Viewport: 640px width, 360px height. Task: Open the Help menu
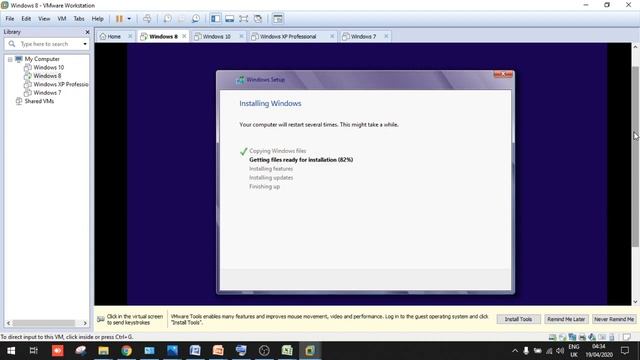pyautogui.click(x=97, y=19)
